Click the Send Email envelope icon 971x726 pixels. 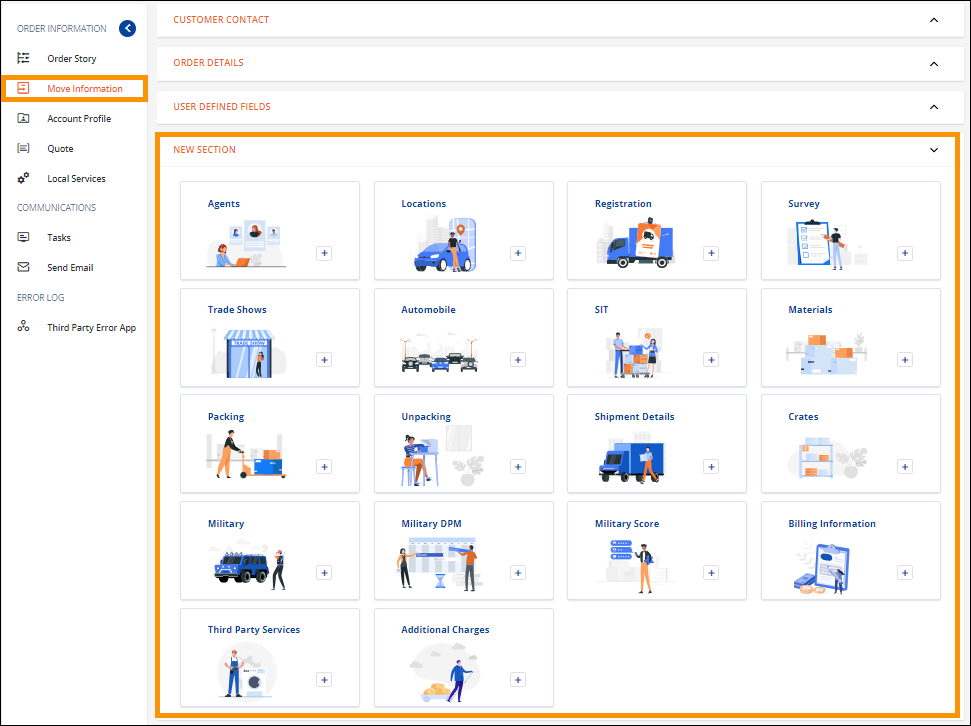click(x=23, y=267)
